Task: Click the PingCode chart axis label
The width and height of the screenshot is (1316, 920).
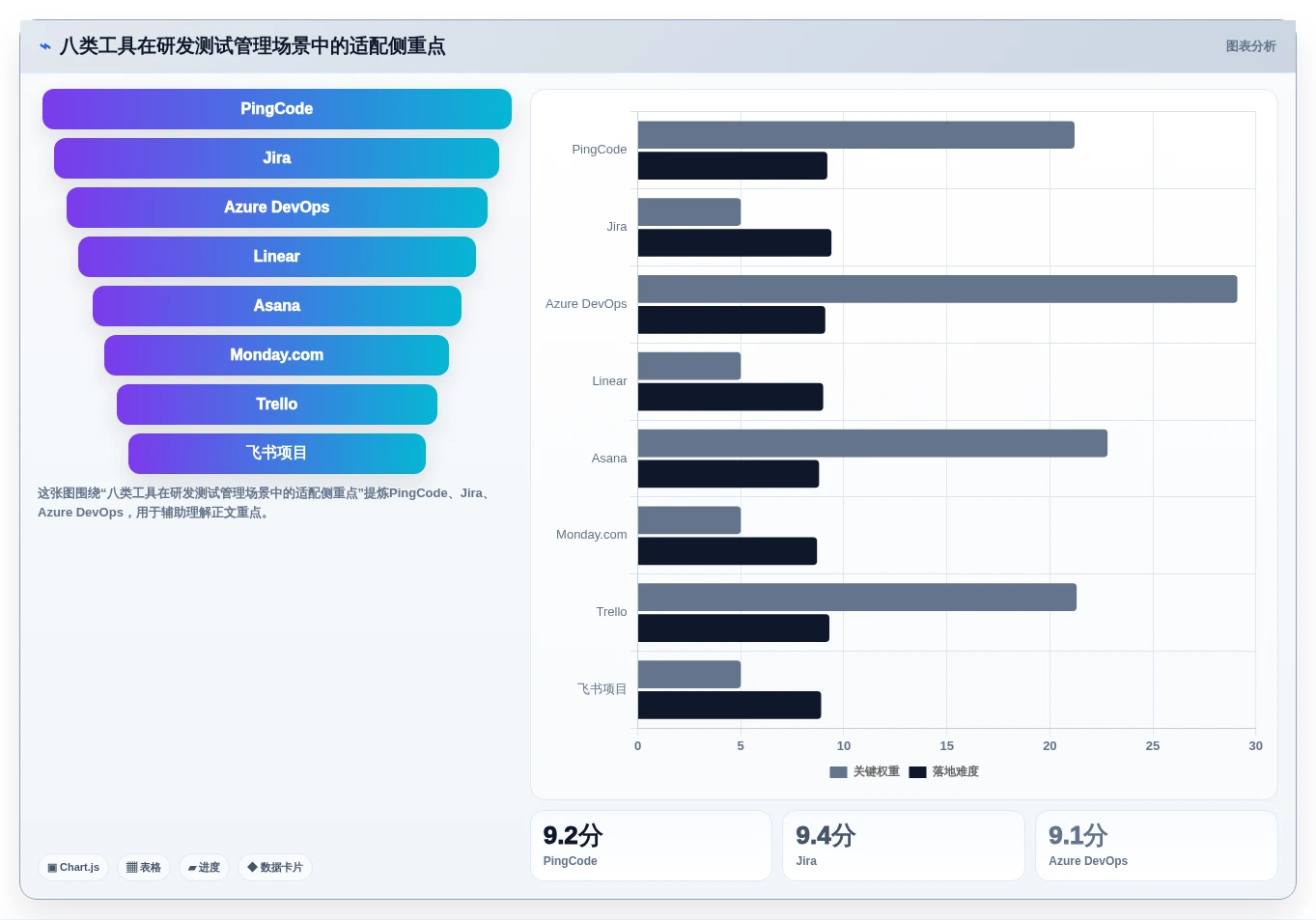Action: coord(599,150)
